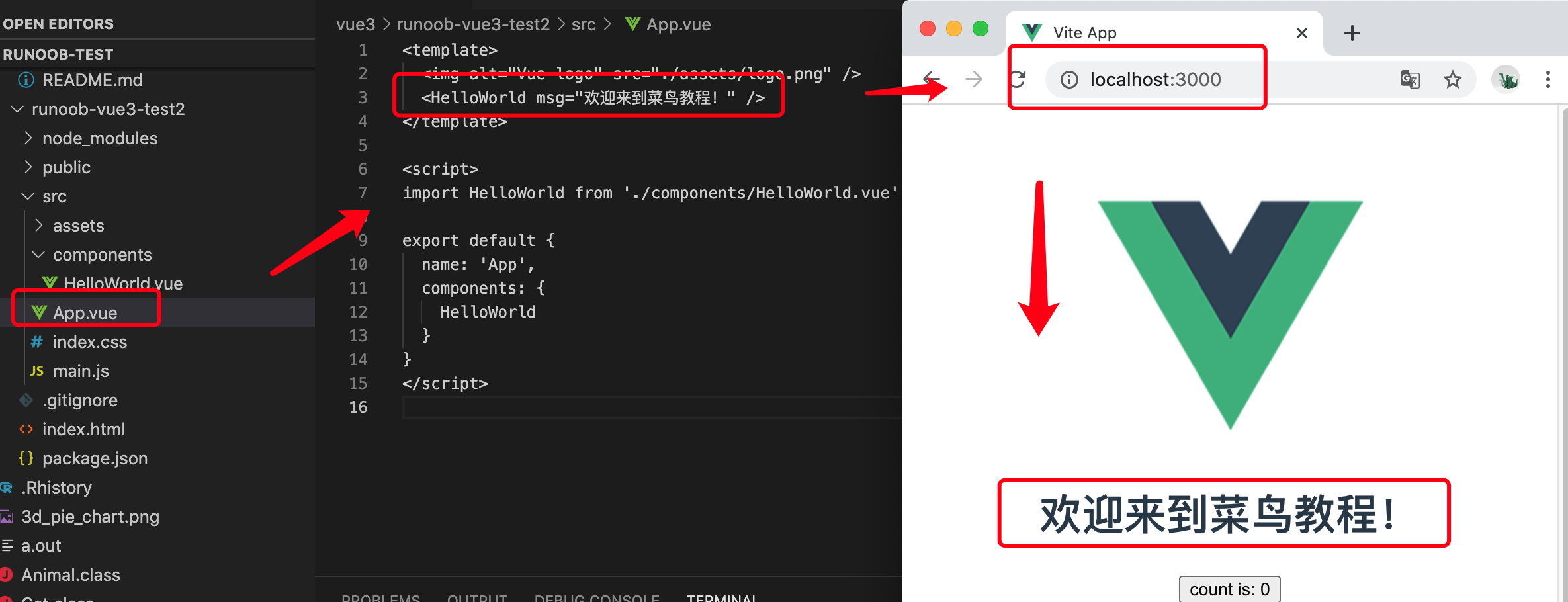Image resolution: width=1568 pixels, height=602 pixels.
Task: Bookmark page with the star icon
Action: [1452, 79]
